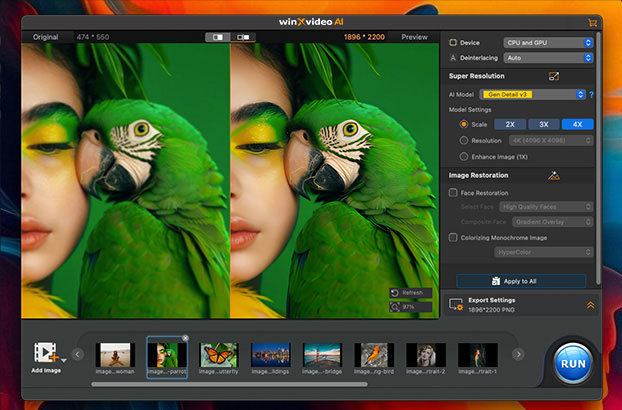Click the Image Restoration section icon
This screenshot has width=622, height=410.
pos(553,175)
